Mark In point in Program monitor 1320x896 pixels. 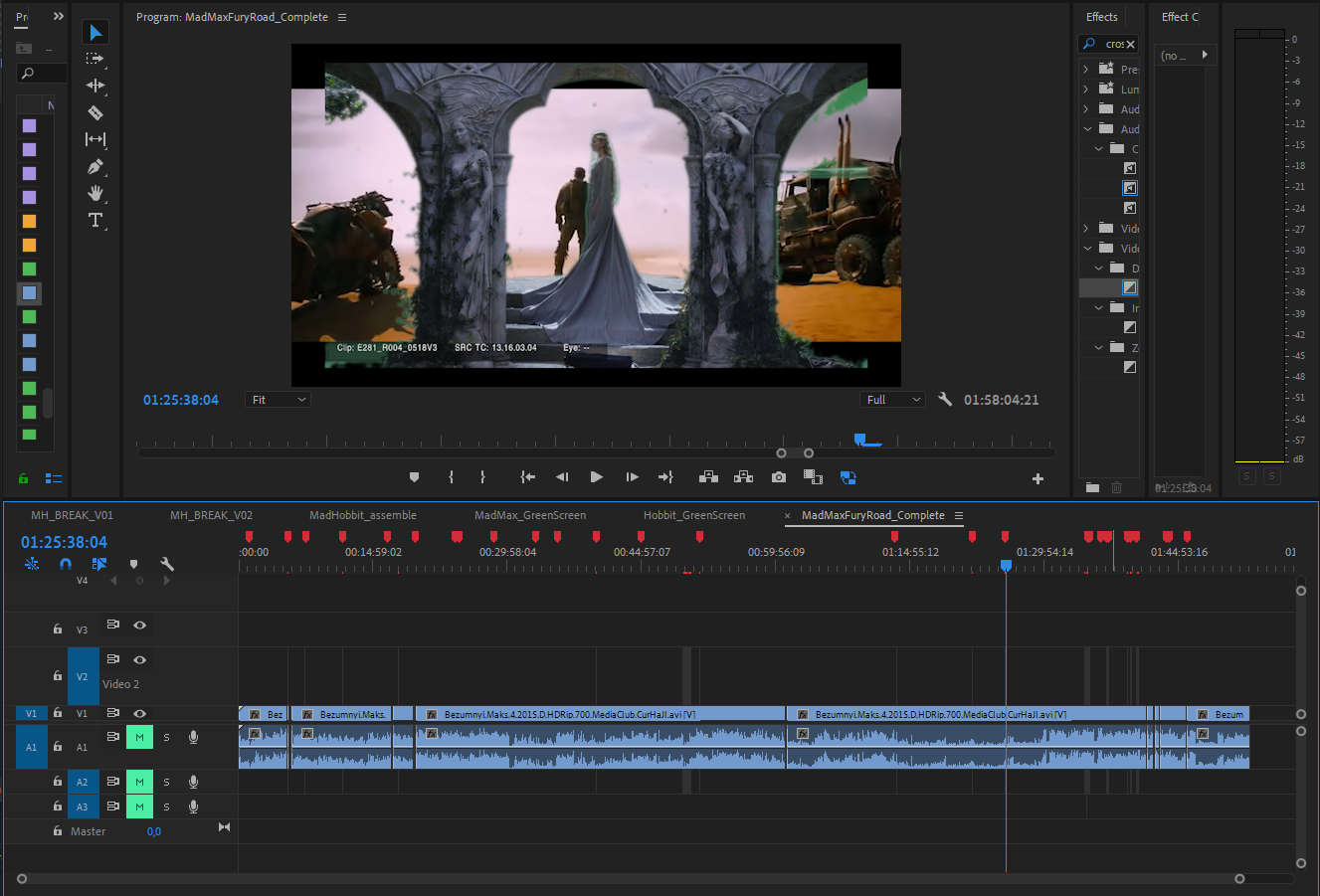[x=451, y=477]
